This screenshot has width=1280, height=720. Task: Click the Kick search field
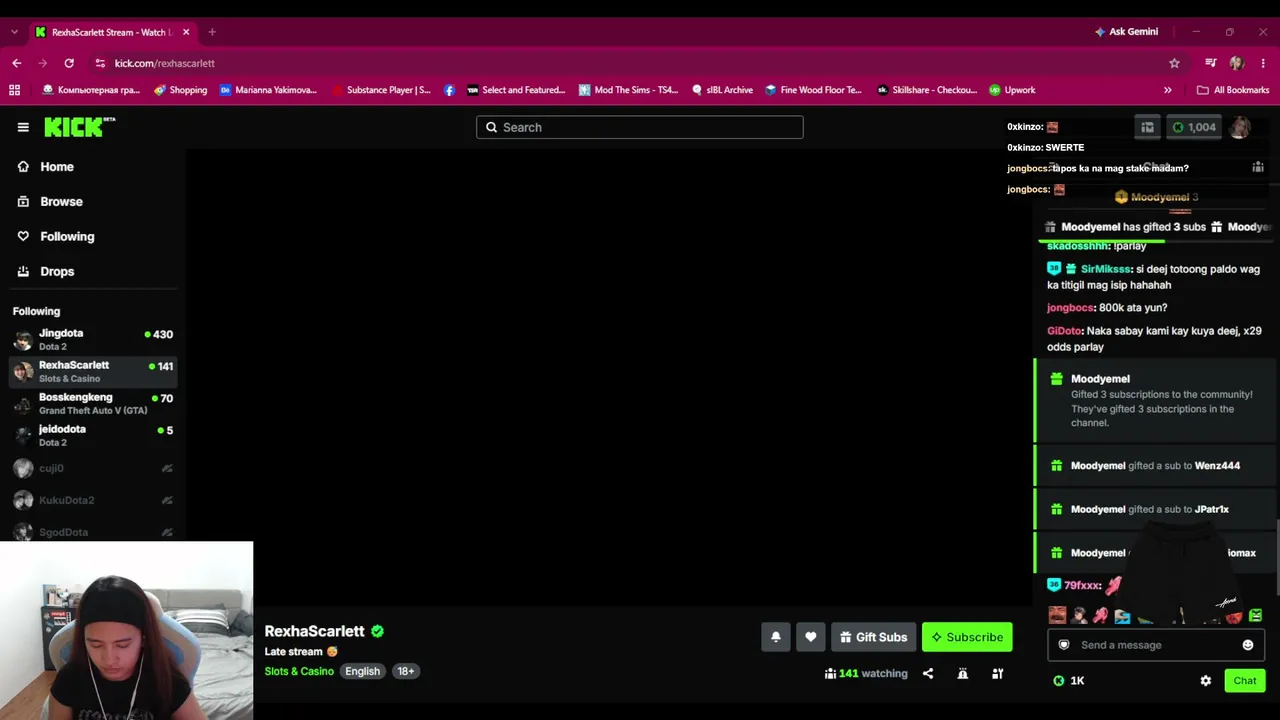click(x=640, y=127)
